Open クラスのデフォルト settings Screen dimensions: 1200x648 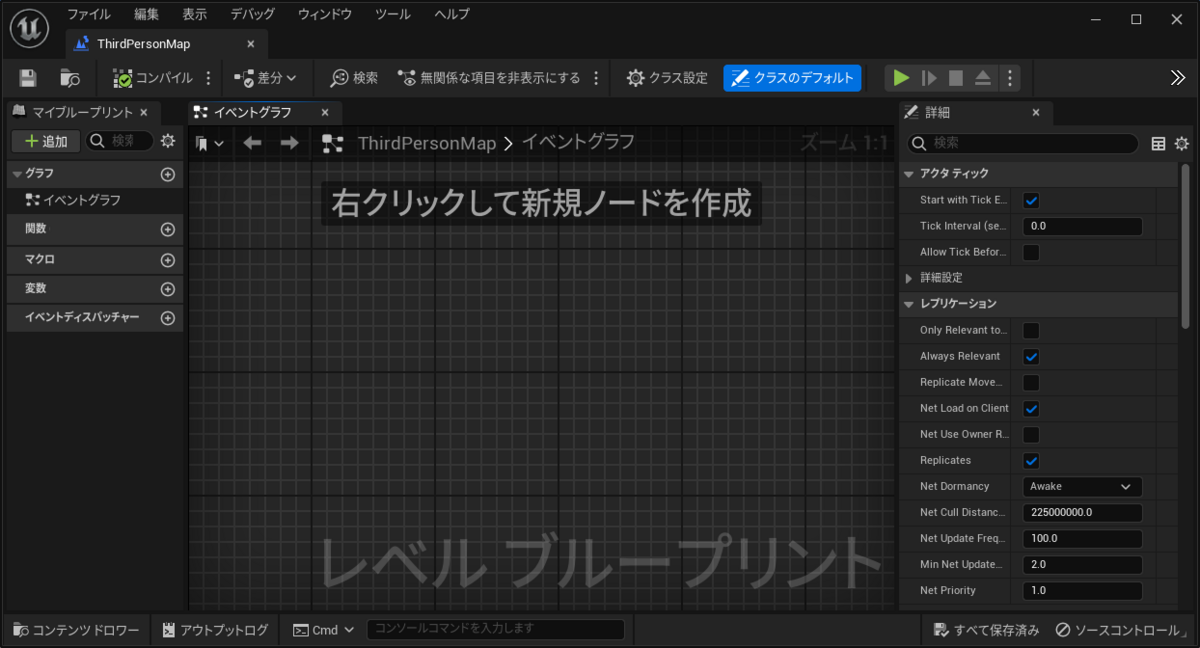coord(792,77)
